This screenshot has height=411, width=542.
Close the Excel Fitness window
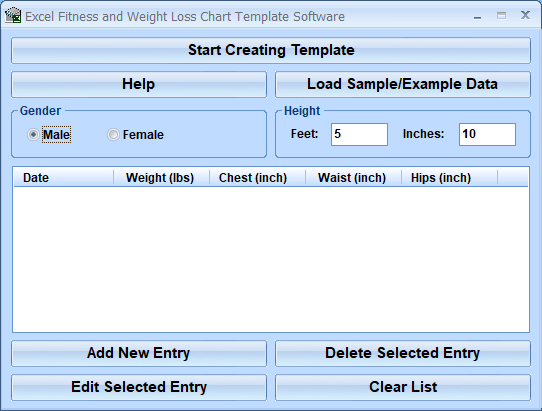click(525, 15)
